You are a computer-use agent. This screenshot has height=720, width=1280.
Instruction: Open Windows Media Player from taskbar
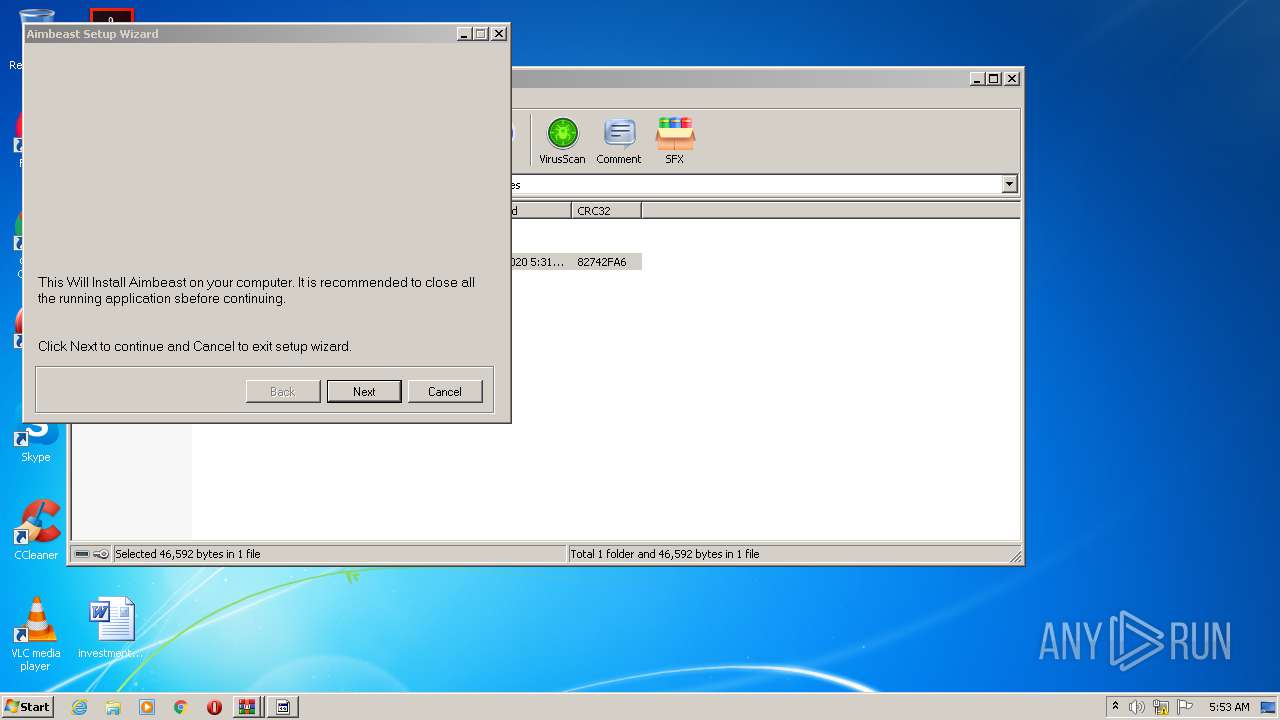coord(147,707)
